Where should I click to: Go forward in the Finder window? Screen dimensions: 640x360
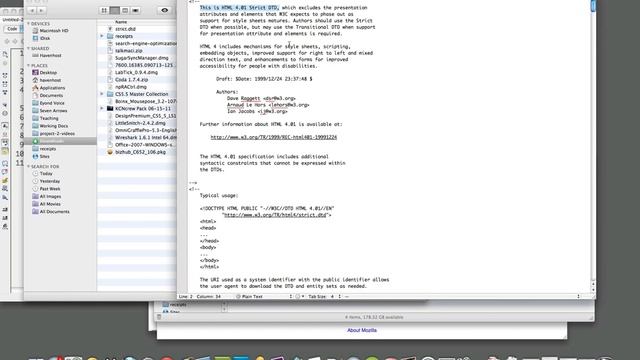tap(42, 10)
